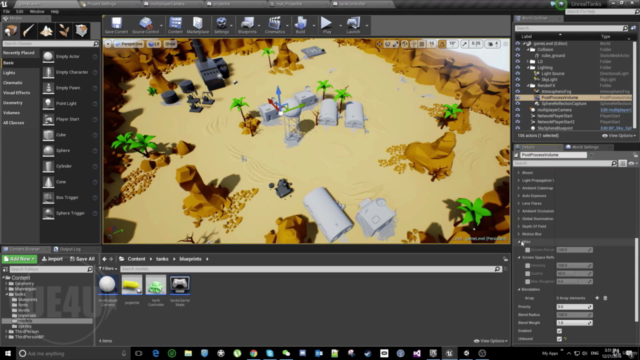Switch to the World Settings tab

pyautogui.click(x=584, y=147)
